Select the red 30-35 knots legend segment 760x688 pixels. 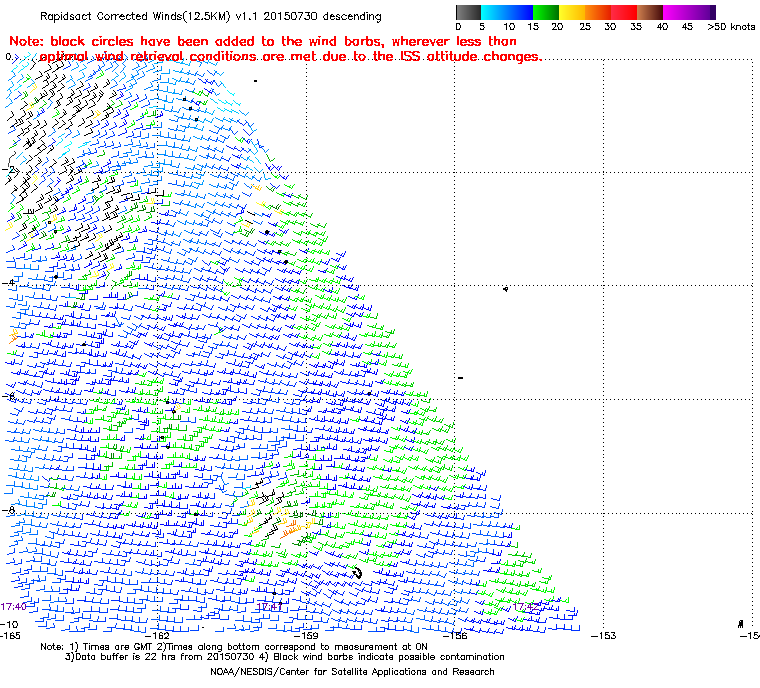click(624, 12)
